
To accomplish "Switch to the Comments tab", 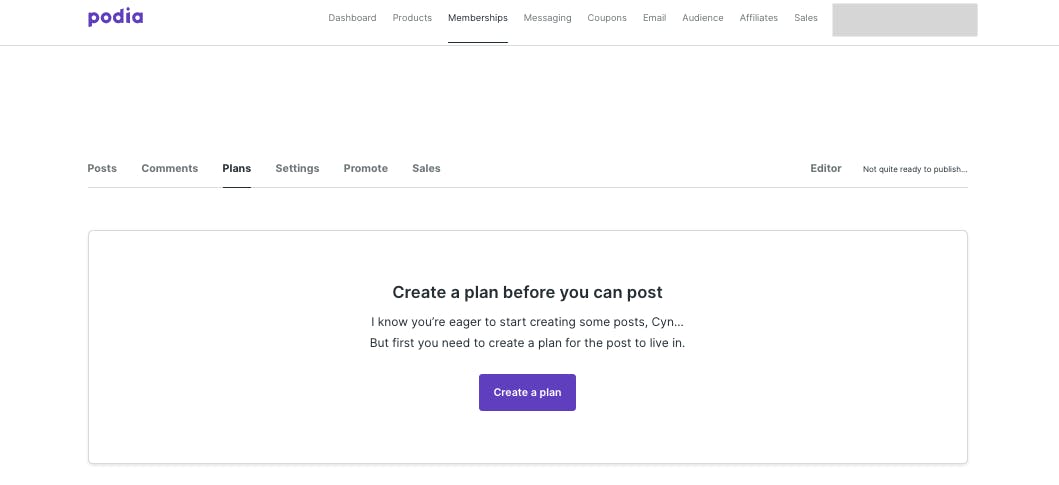I will (170, 168).
